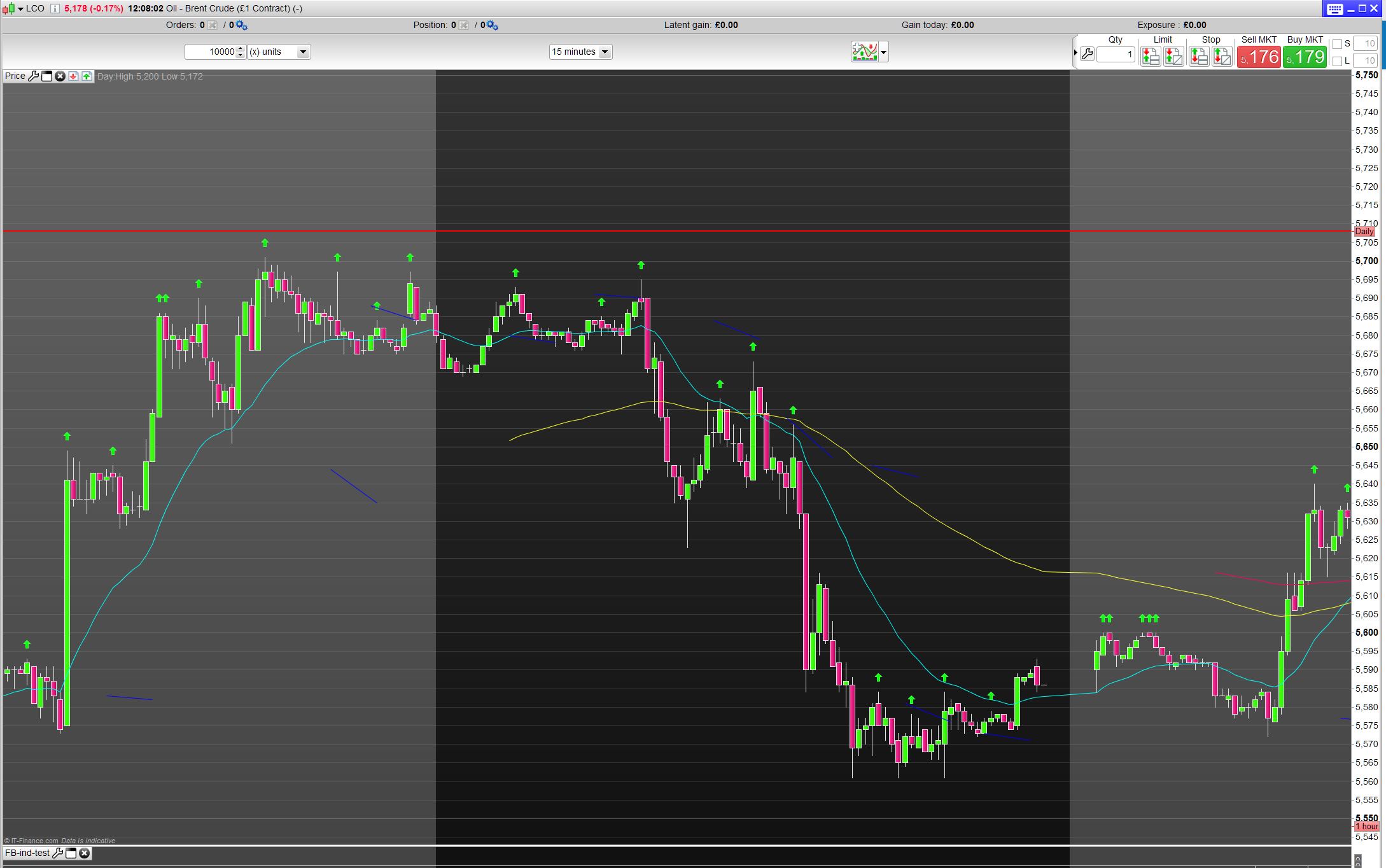
Task: Enable the S checkbox
Action: [1337, 44]
